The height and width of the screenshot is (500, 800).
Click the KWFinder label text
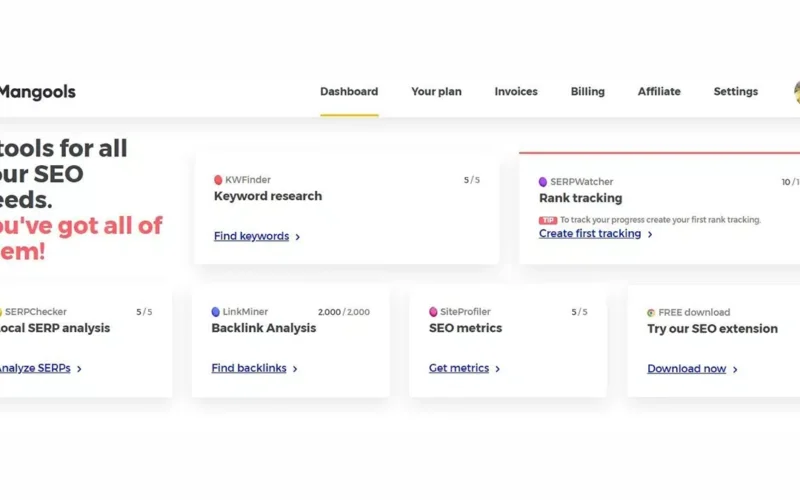[x=248, y=180]
